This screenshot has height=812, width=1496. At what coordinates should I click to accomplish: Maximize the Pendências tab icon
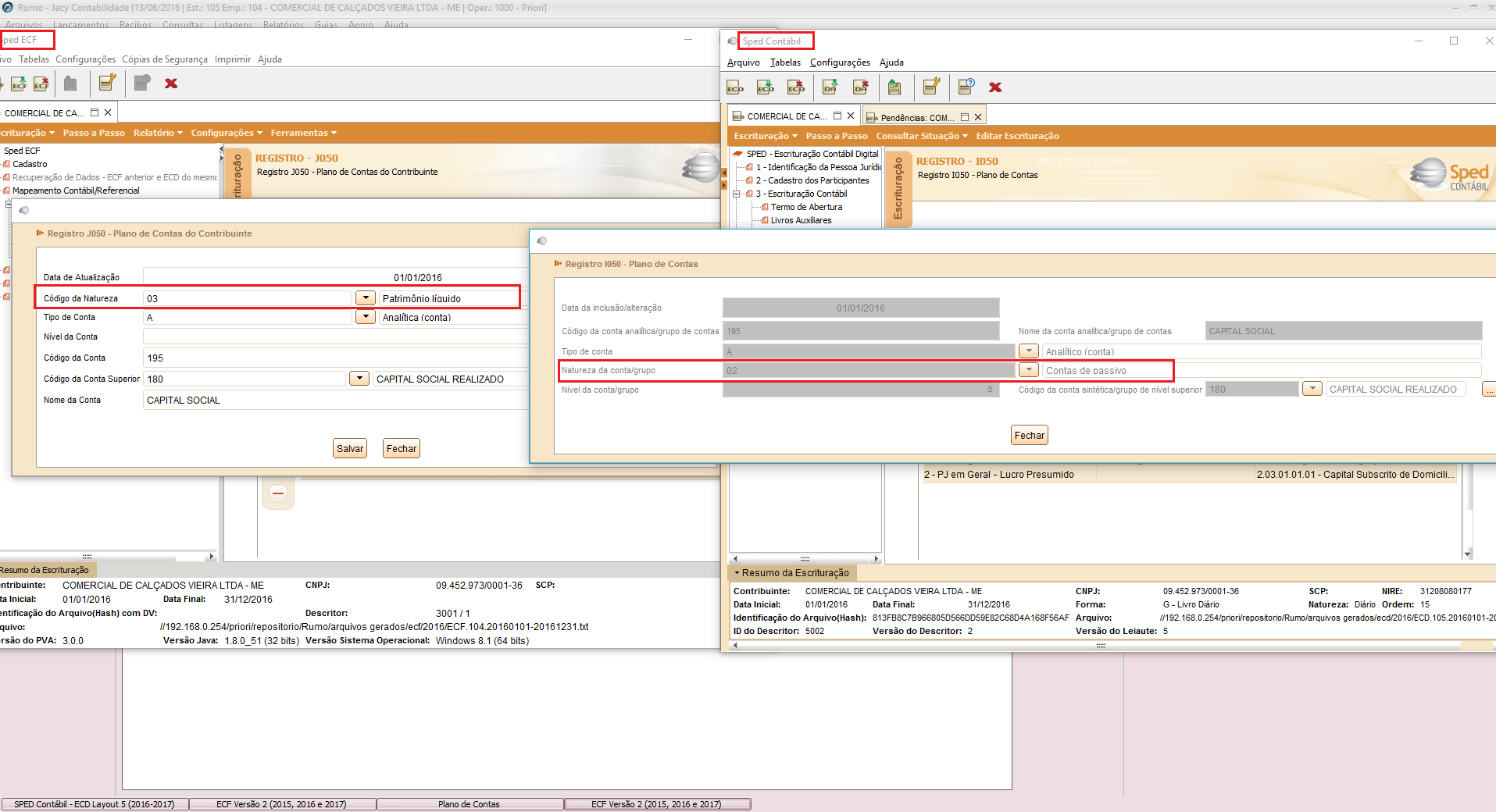pyautogui.click(x=965, y=117)
